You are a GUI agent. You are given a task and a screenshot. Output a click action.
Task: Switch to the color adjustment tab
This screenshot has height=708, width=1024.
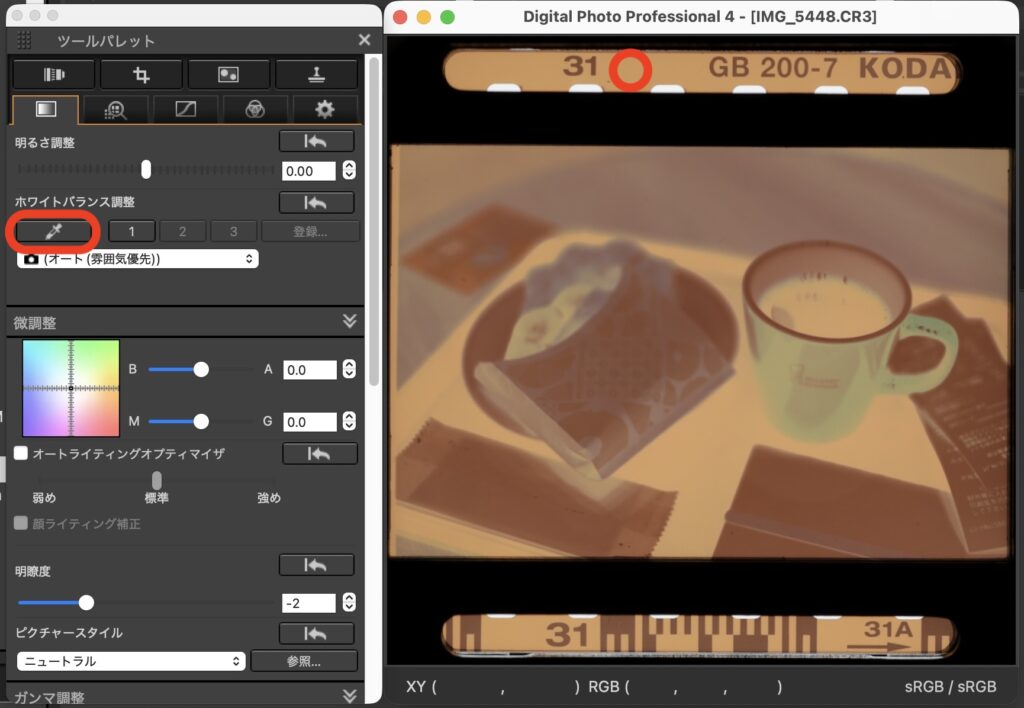257,109
